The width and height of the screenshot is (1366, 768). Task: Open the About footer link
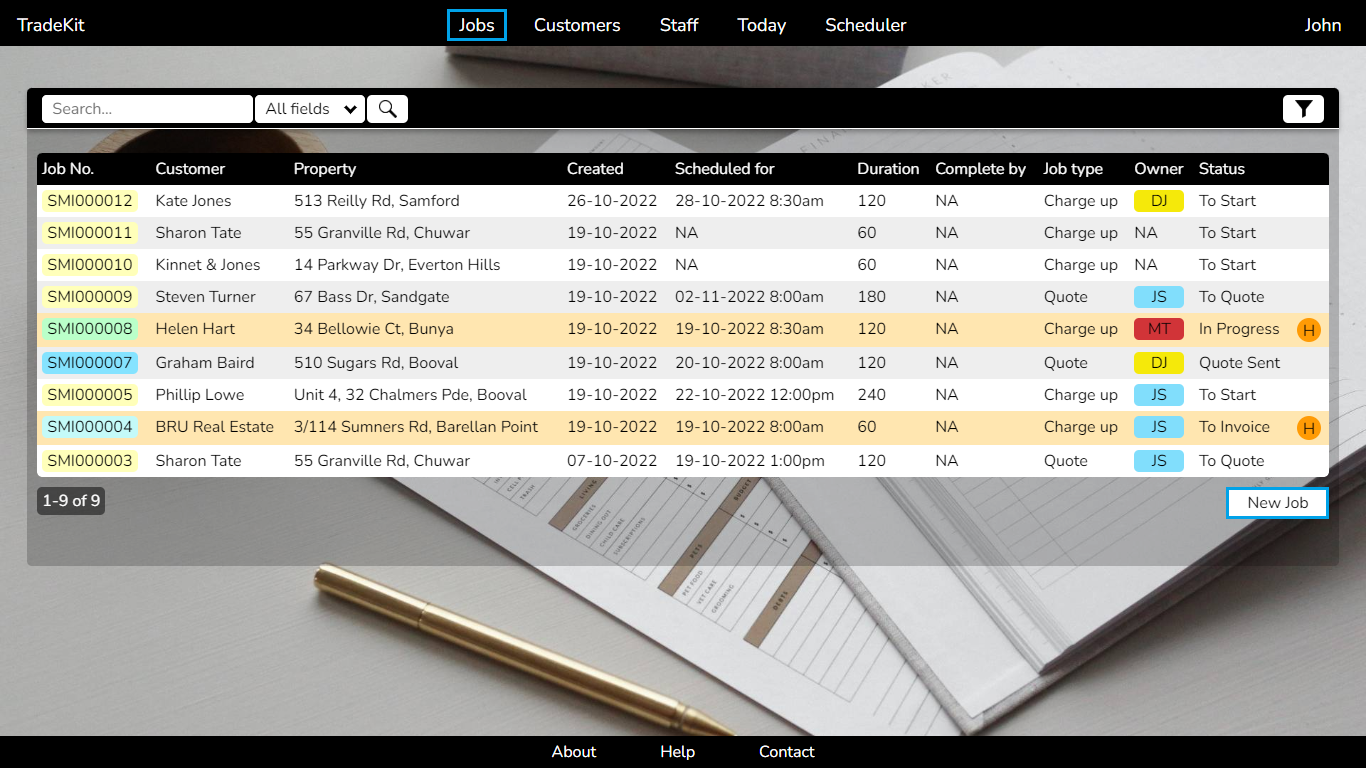coord(574,752)
